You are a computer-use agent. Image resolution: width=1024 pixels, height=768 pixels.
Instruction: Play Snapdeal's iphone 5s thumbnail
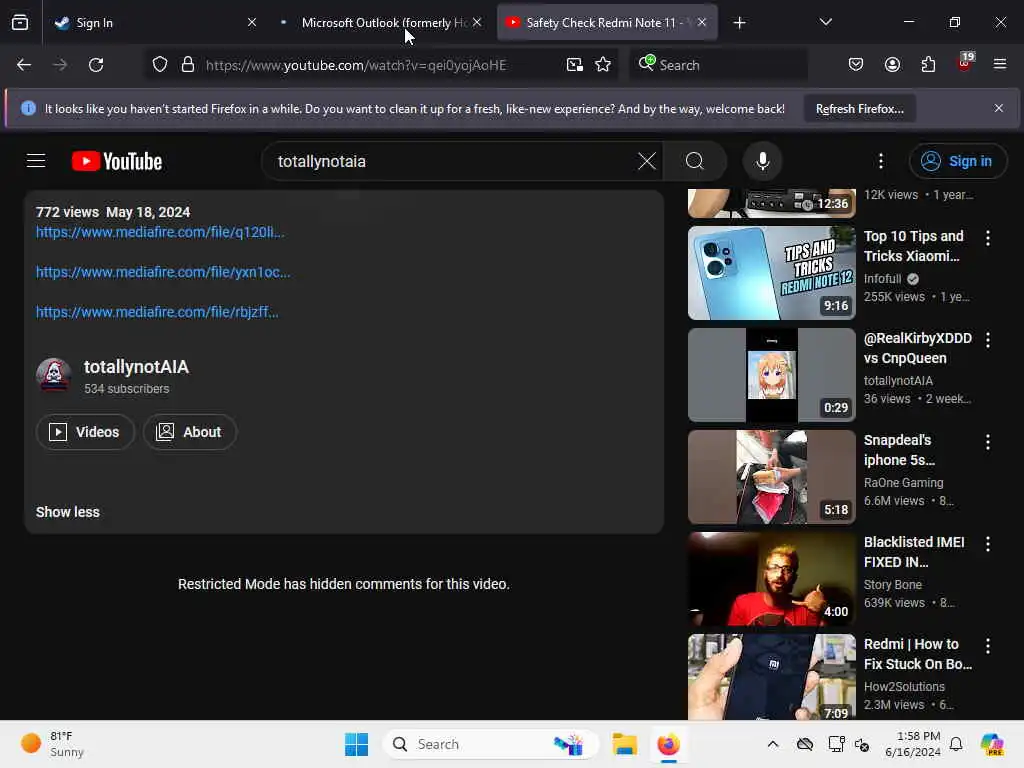coord(771,477)
